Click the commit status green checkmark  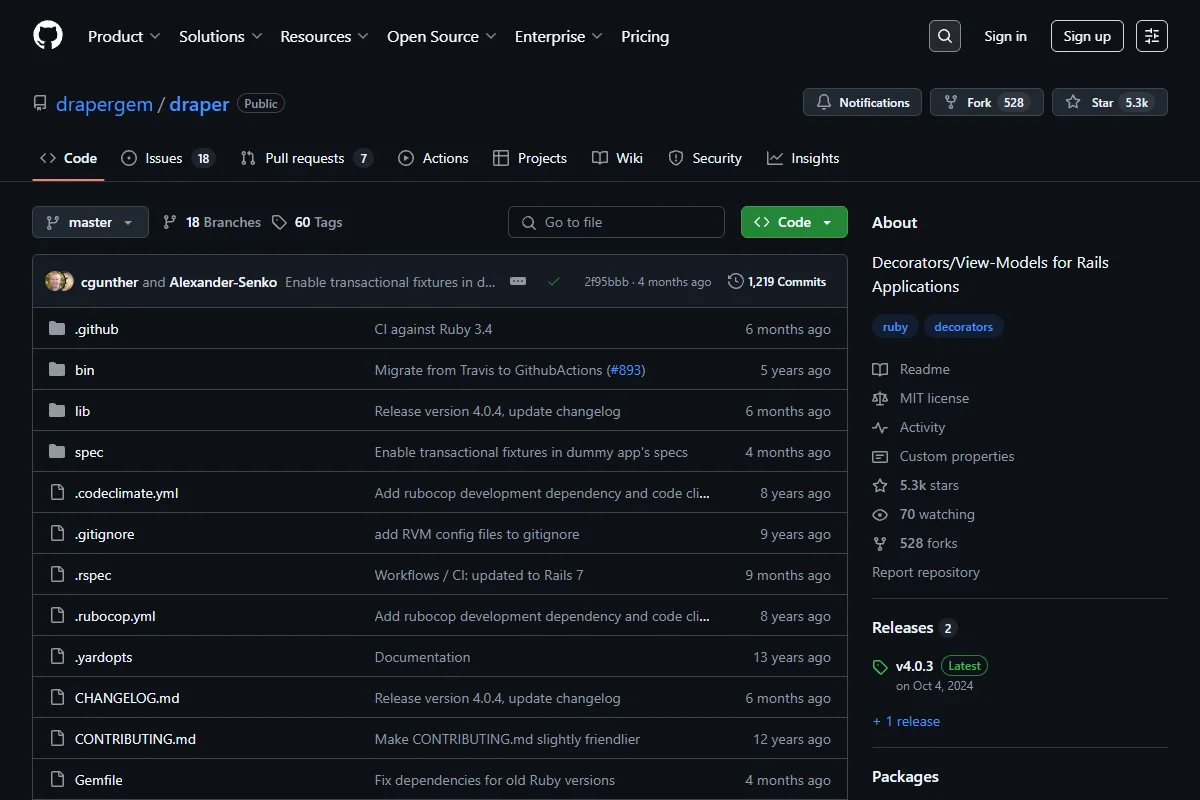point(553,282)
